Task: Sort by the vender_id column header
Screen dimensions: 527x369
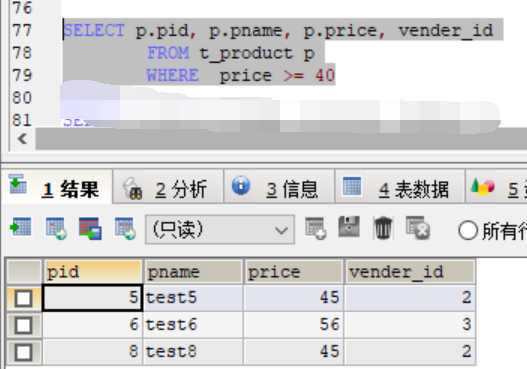Action: point(409,271)
